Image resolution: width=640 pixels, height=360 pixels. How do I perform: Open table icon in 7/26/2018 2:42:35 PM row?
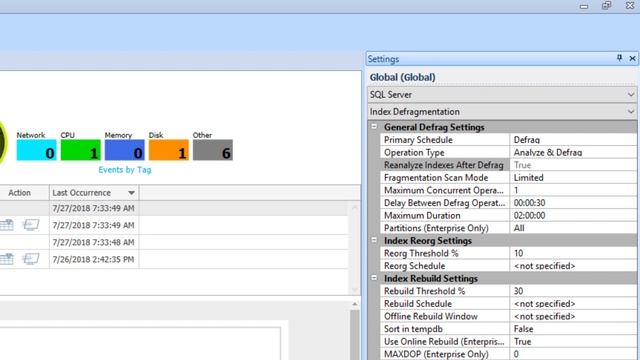tap(7, 259)
